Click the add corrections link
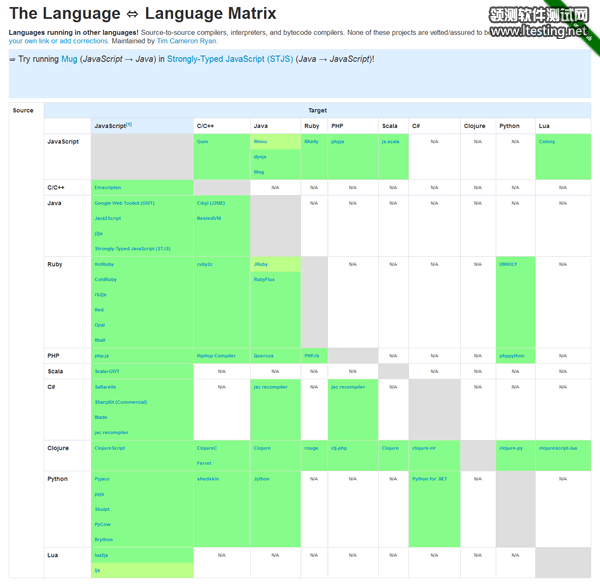This screenshot has height=587, width=600. pos(75,41)
